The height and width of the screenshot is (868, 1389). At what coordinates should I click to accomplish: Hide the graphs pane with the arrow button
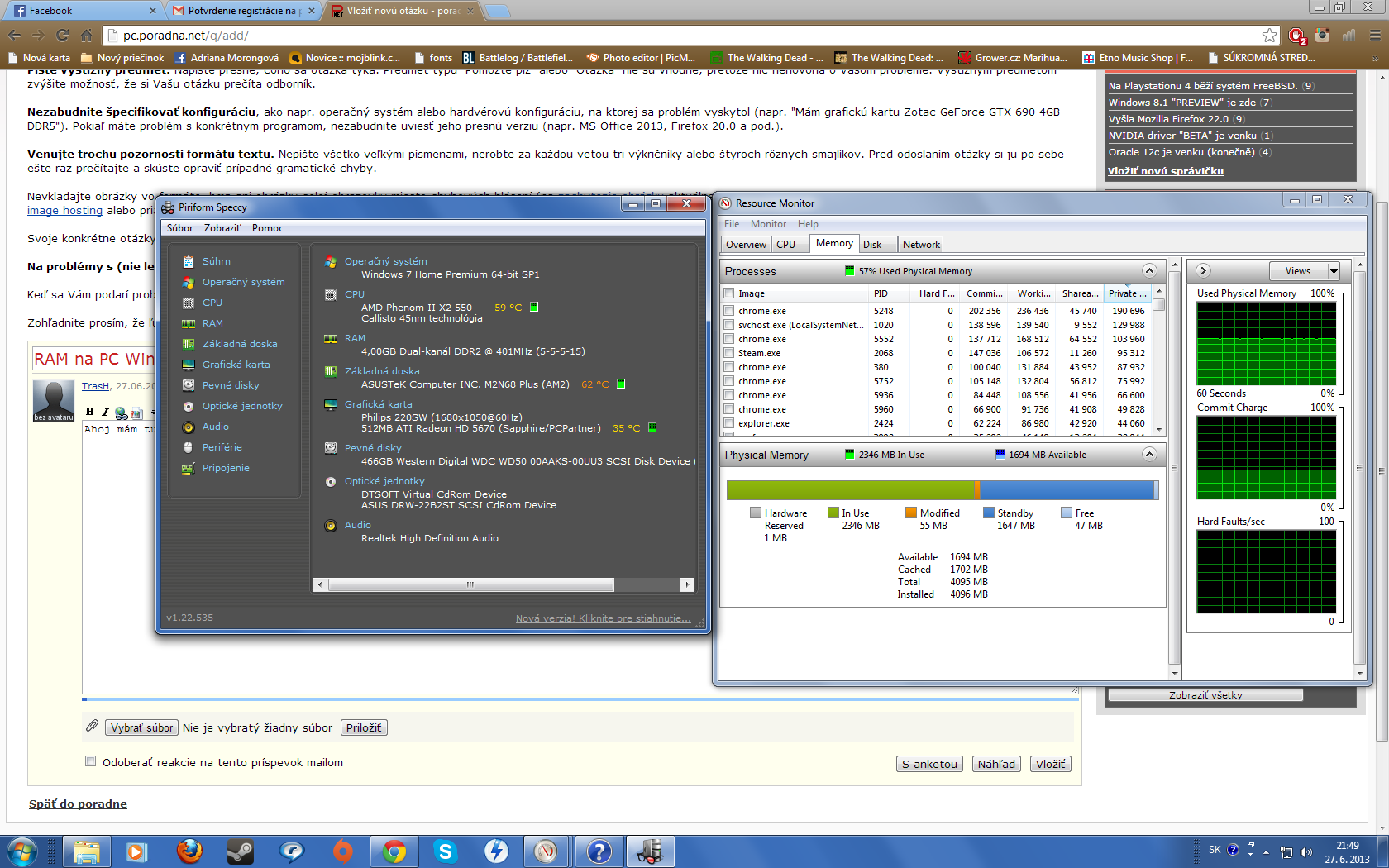(1203, 271)
